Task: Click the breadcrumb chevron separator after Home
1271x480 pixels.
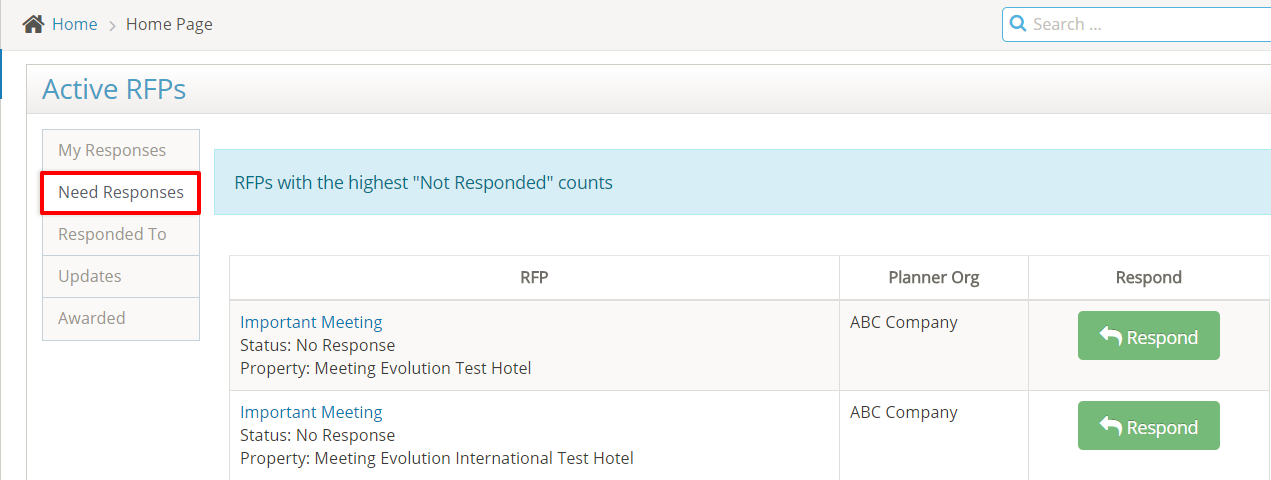Action: point(112,25)
